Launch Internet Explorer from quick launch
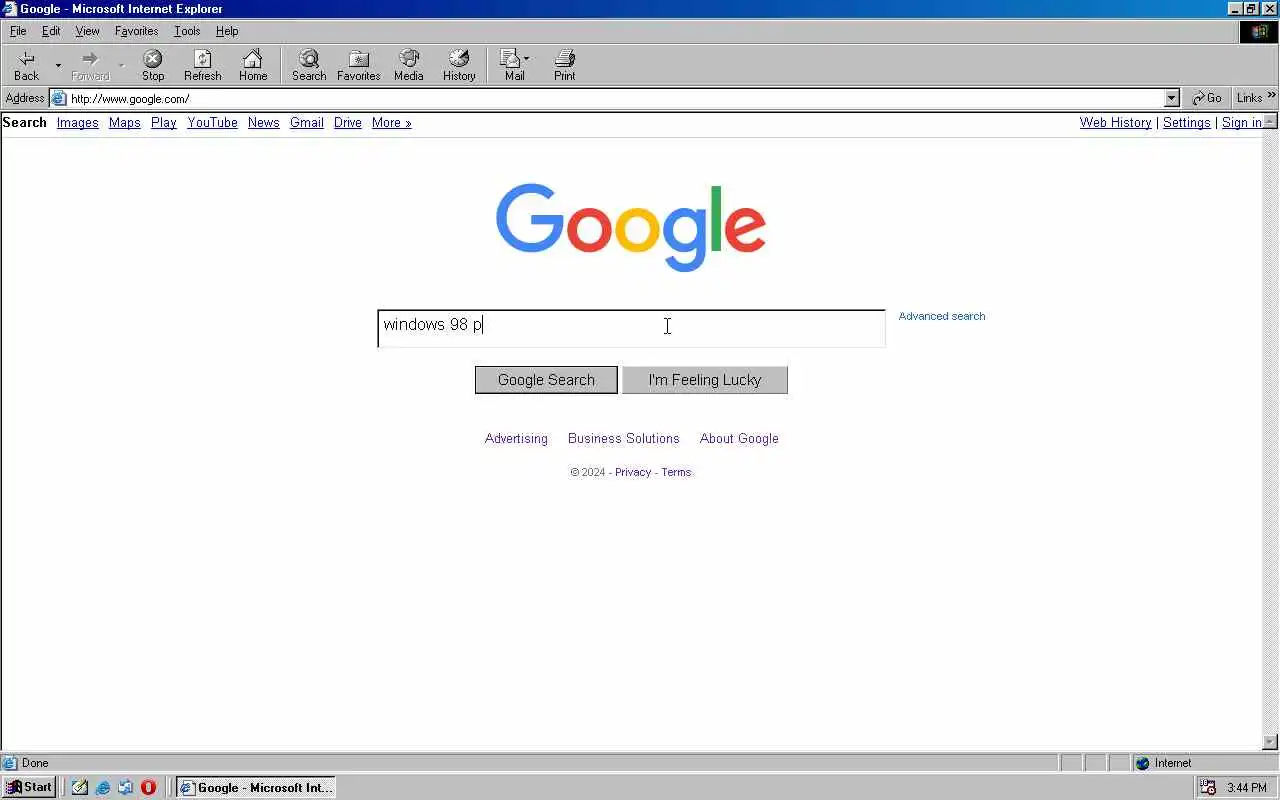 point(103,787)
